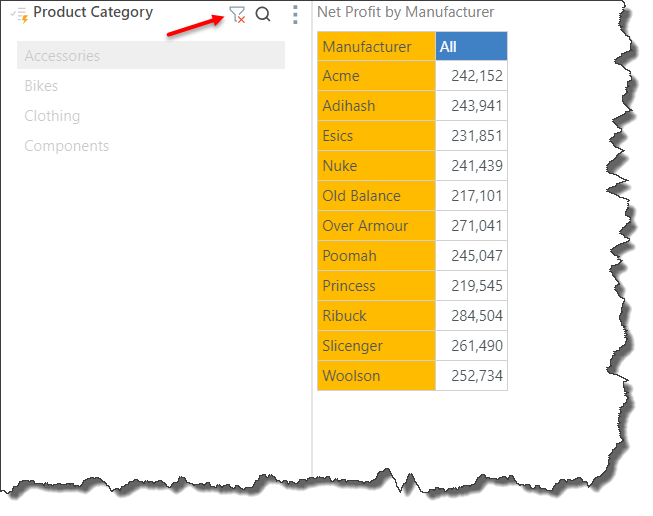Click the value 284,504 for Ribuck
The width and height of the screenshot is (653, 516).
(471, 316)
